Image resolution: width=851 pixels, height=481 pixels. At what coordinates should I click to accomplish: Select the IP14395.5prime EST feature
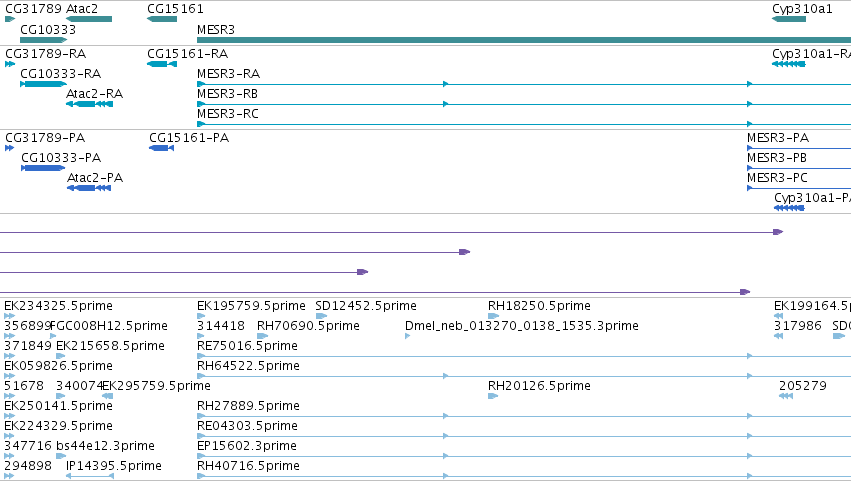90,476
